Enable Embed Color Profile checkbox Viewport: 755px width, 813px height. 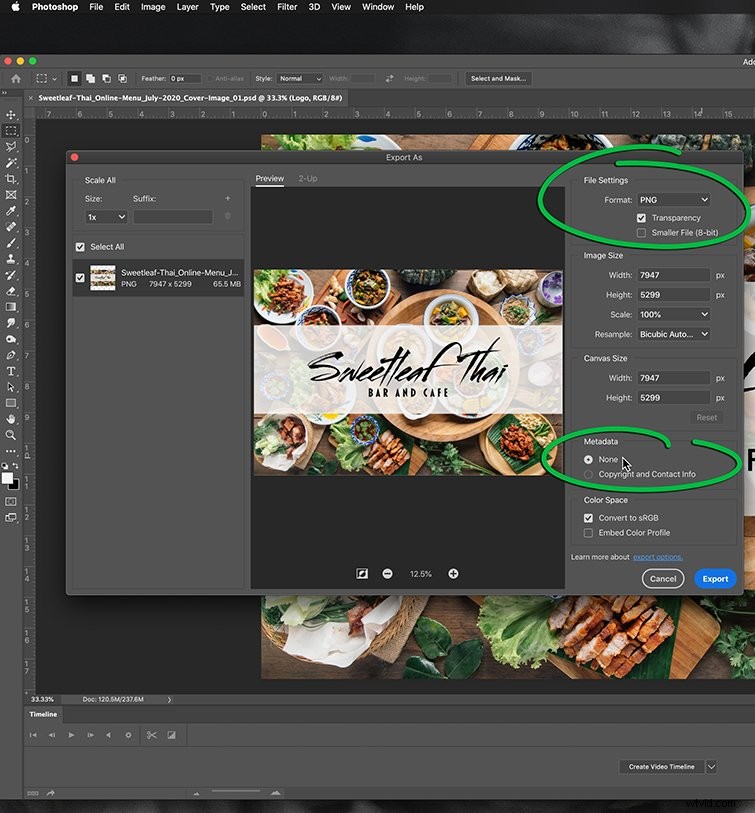coord(588,533)
